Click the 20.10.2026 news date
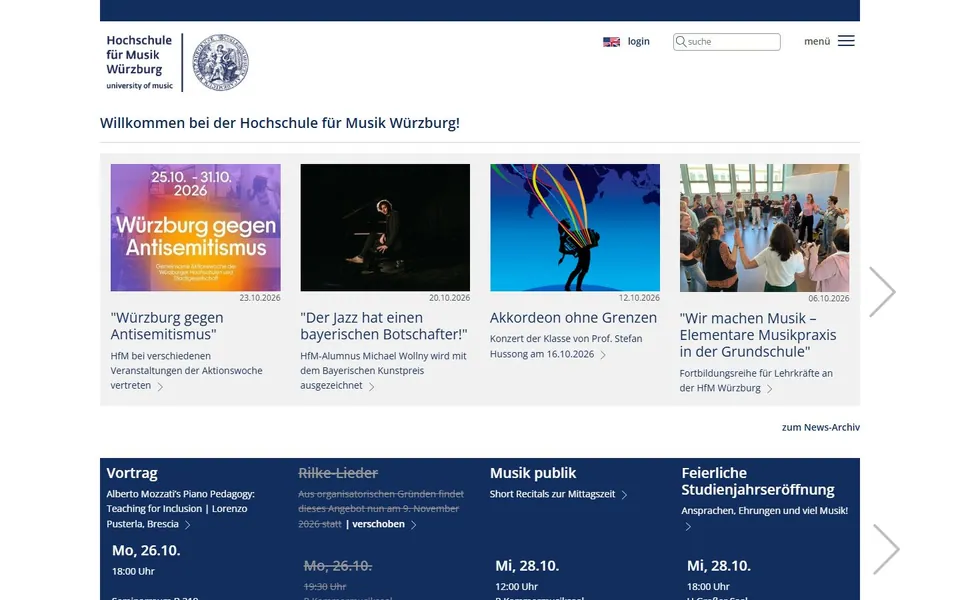 coord(449,298)
